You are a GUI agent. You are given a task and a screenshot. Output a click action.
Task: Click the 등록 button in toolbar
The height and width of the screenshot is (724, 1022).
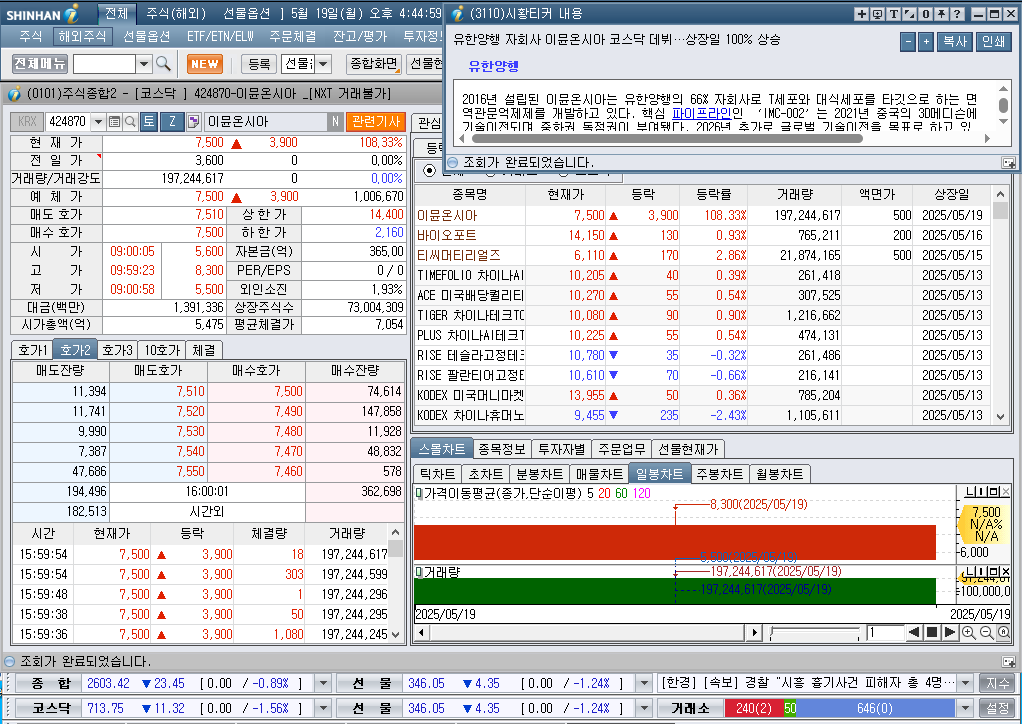(259, 63)
